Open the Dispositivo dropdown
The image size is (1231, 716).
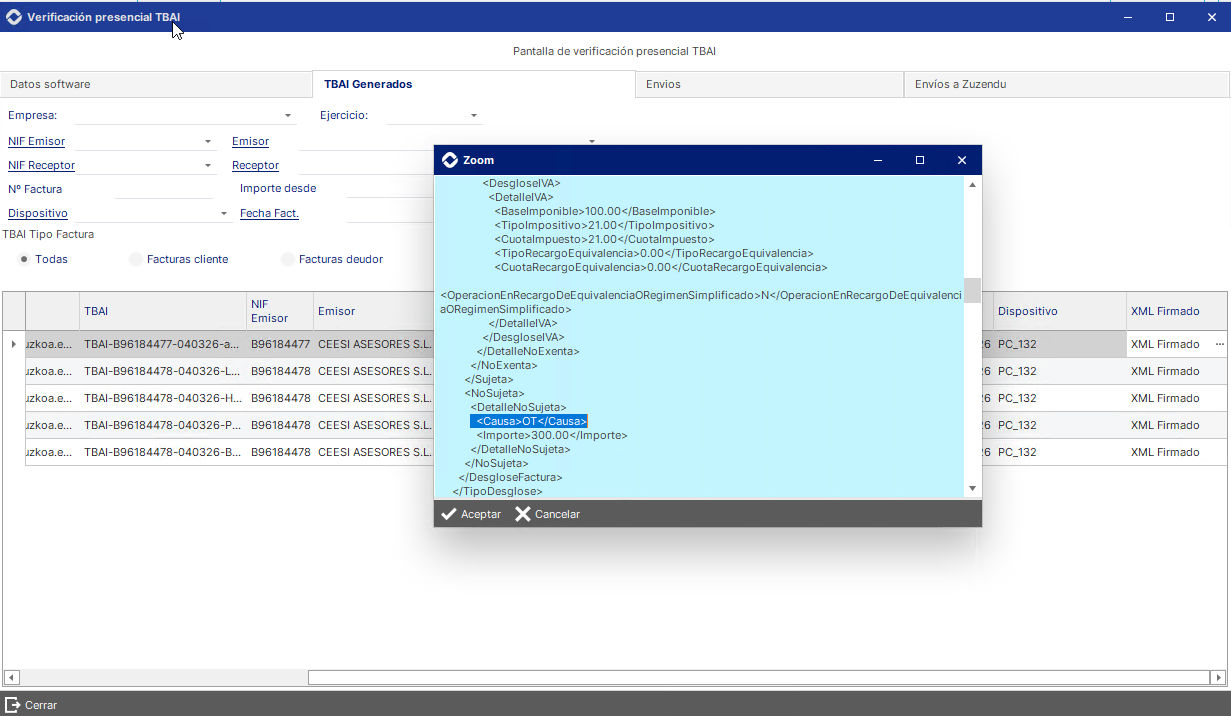(224, 214)
